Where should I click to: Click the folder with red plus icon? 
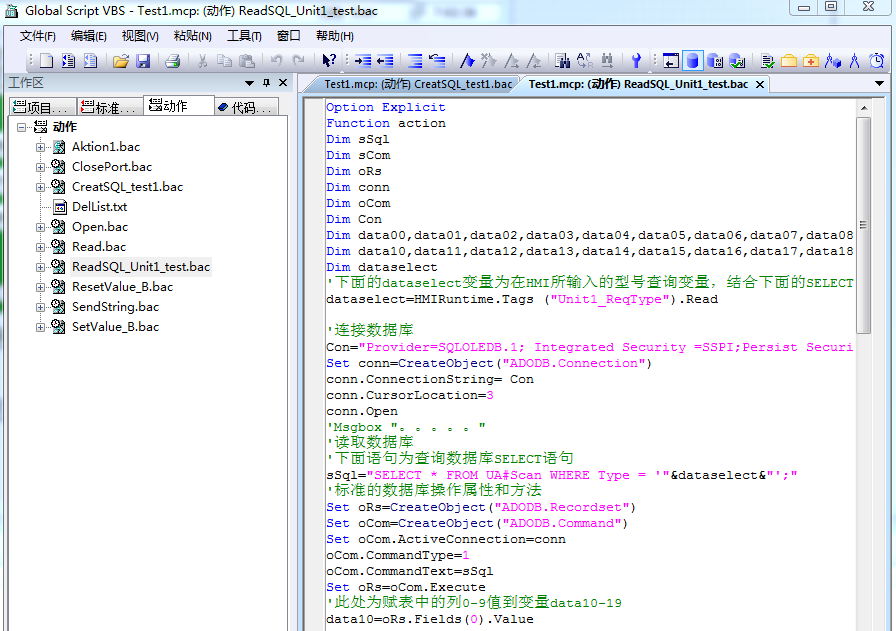point(811,61)
